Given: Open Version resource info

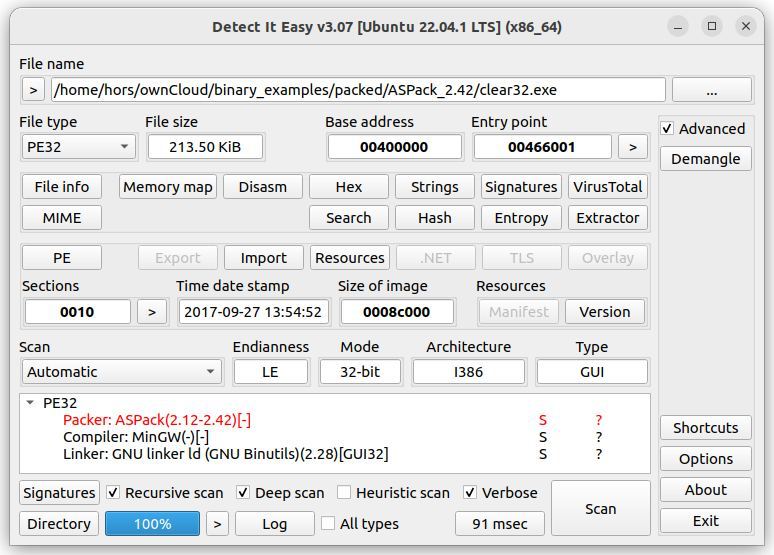Looking at the screenshot, I should point(605,312).
